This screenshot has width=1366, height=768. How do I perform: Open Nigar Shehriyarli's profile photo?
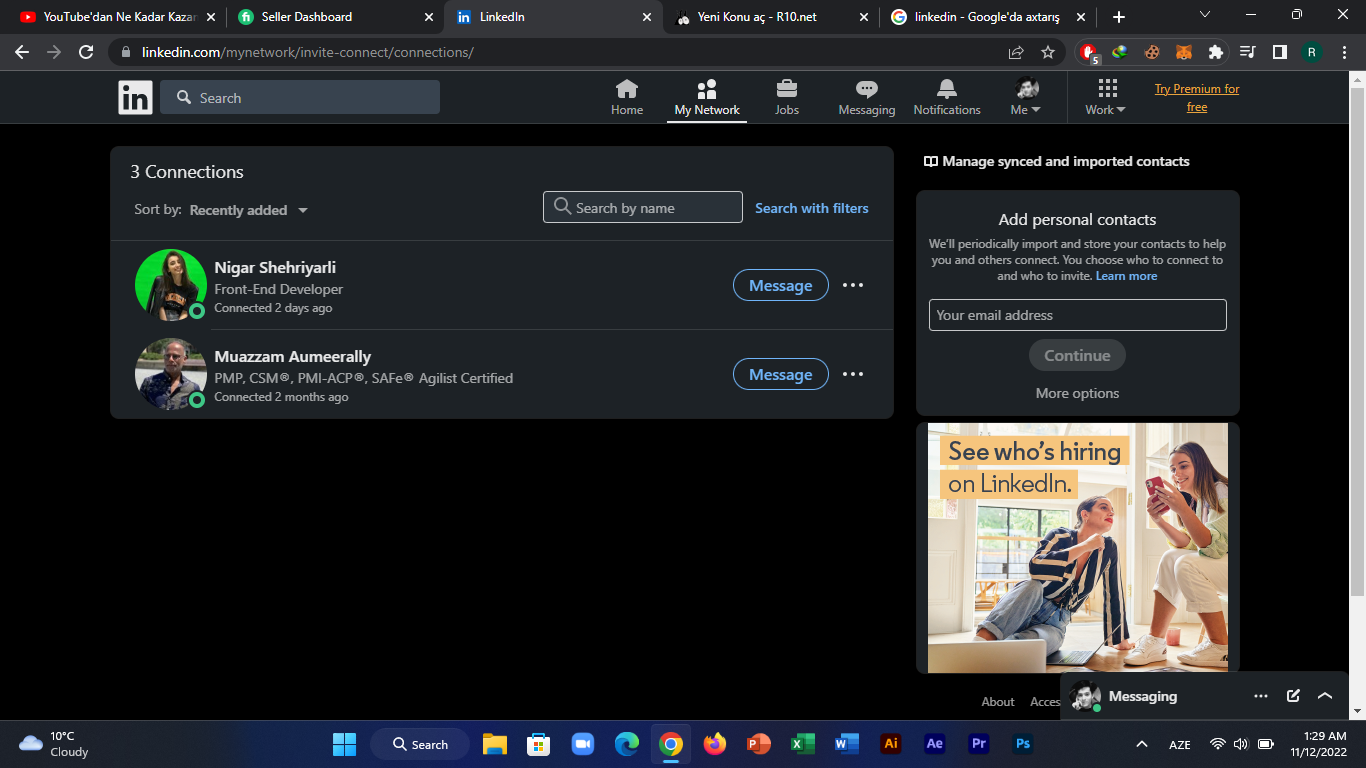pyautogui.click(x=171, y=285)
